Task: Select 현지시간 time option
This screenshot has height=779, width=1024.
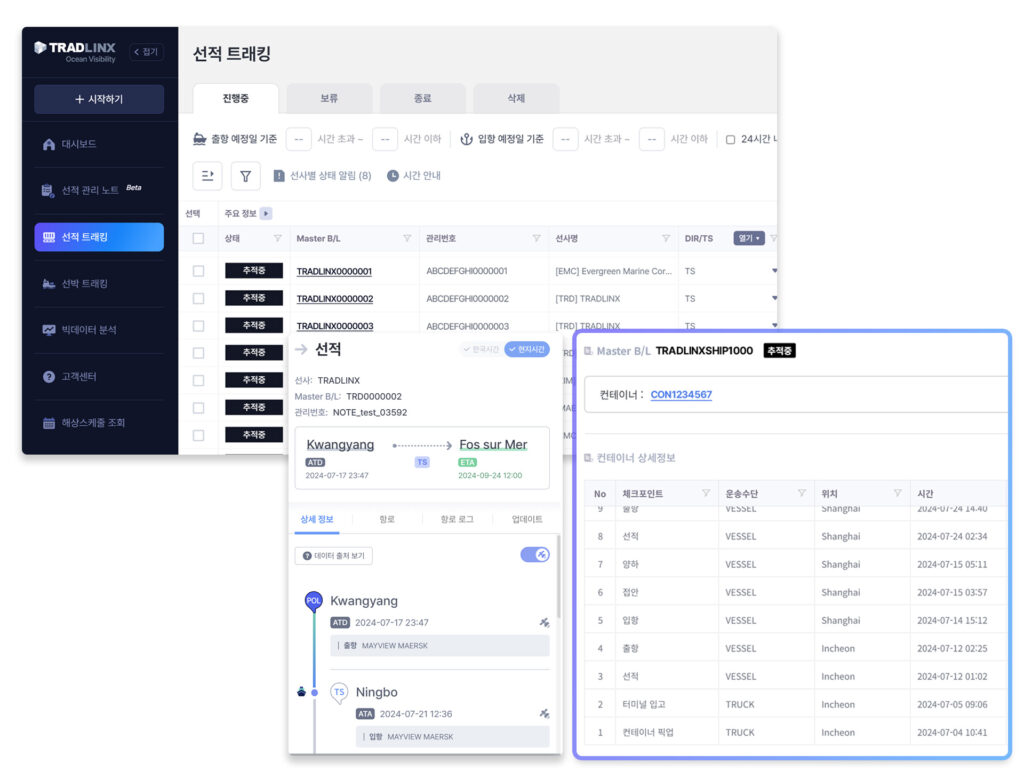Action: tap(527, 349)
